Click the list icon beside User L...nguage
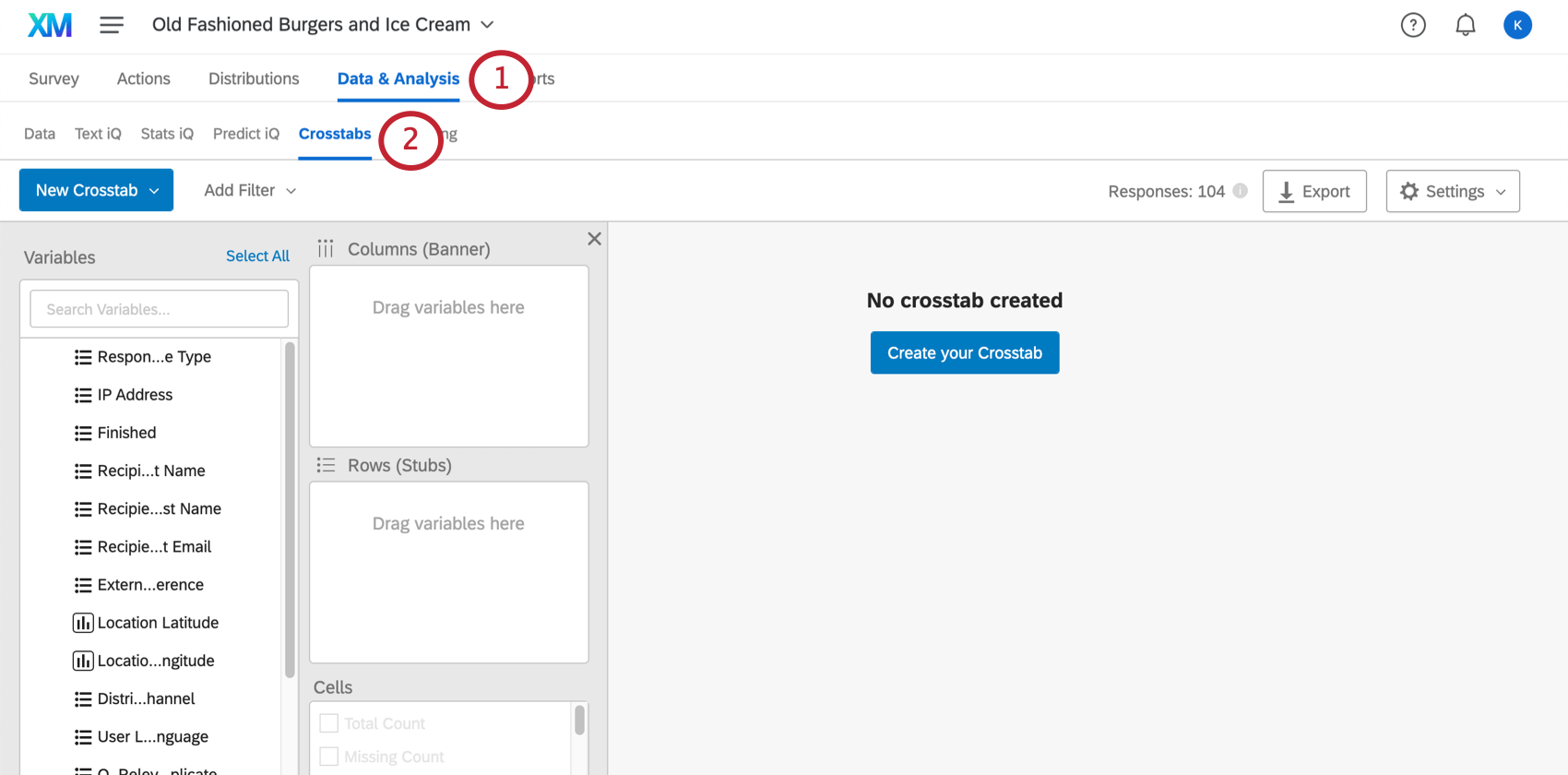 tap(83, 737)
